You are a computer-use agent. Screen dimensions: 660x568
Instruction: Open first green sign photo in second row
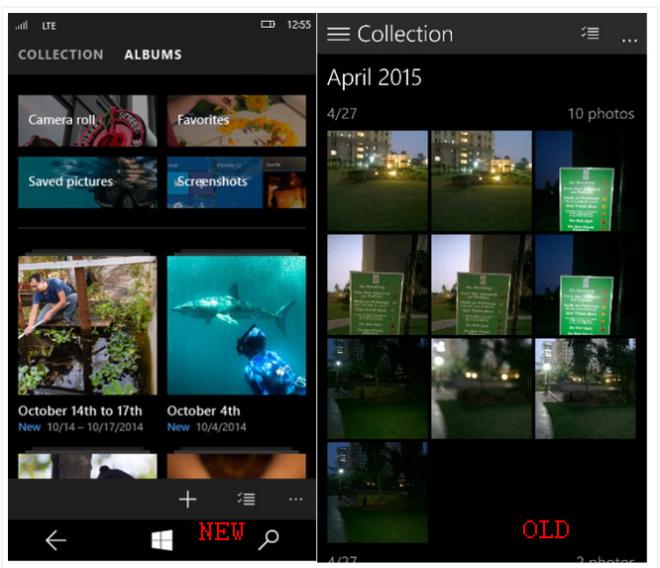tap(378, 285)
